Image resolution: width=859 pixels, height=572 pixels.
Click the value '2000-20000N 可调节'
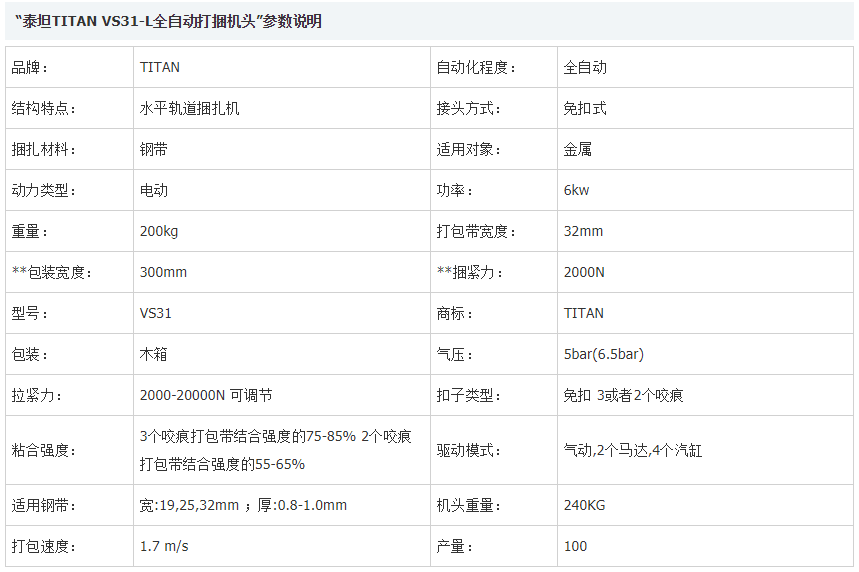[x=206, y=396]
